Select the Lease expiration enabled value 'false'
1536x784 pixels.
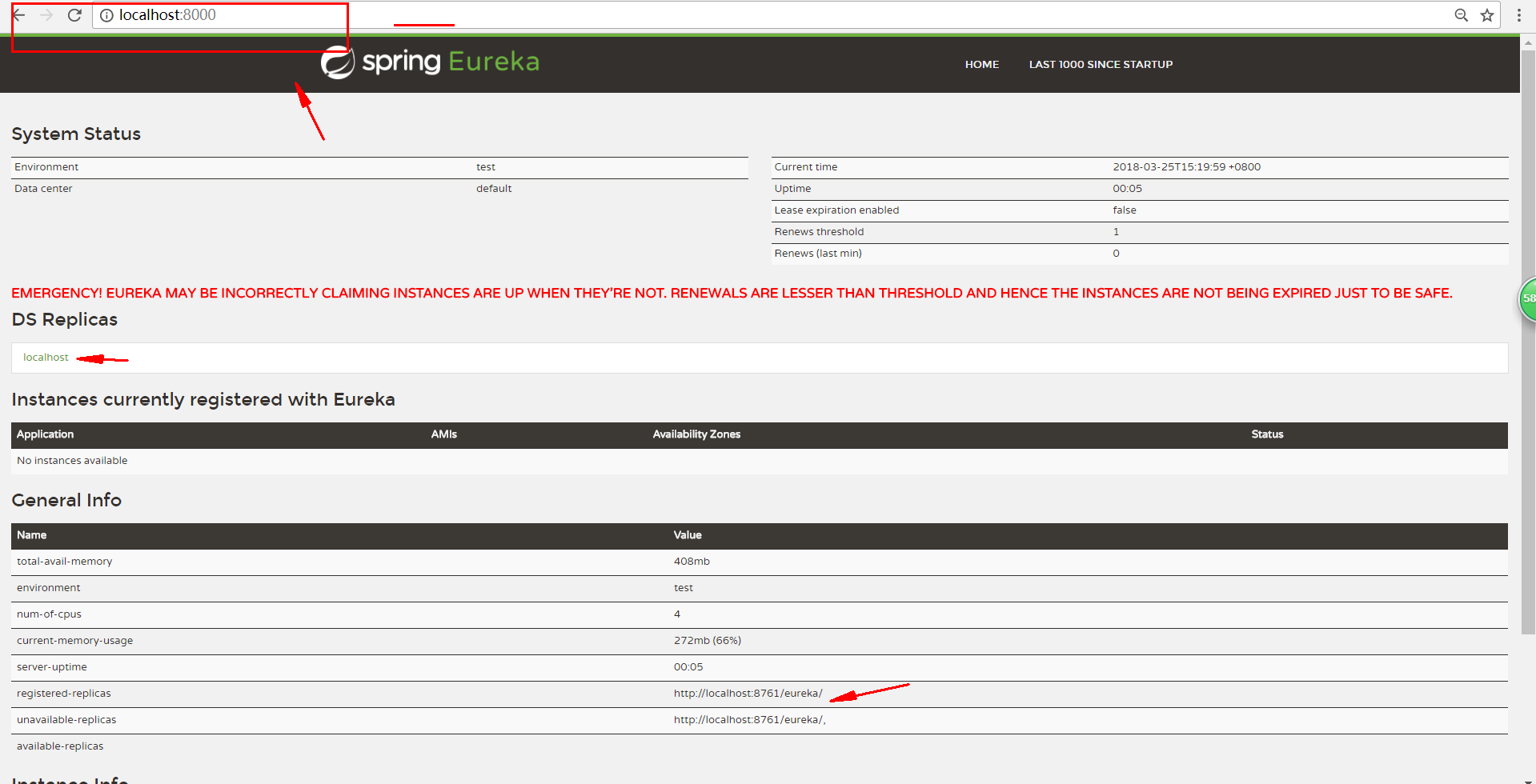pos(1125,210)
